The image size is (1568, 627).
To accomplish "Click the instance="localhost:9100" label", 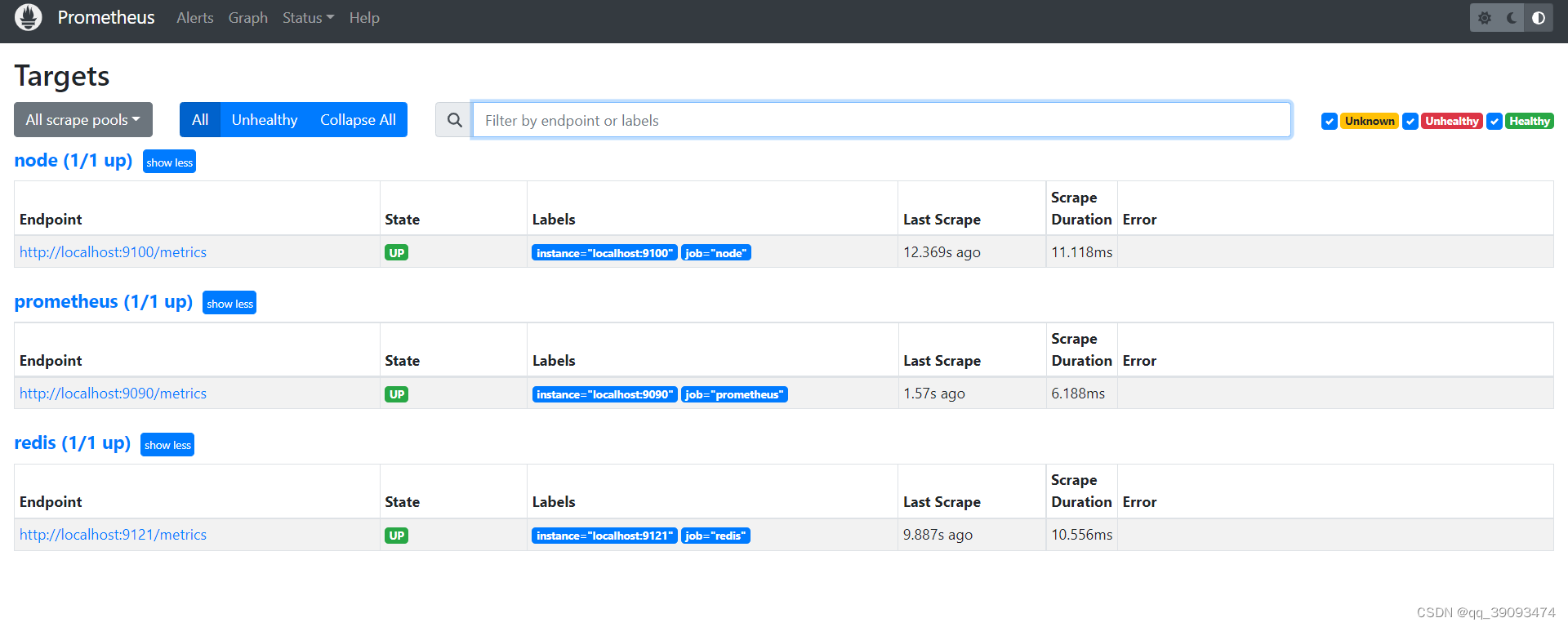I will tap(605, 253).
